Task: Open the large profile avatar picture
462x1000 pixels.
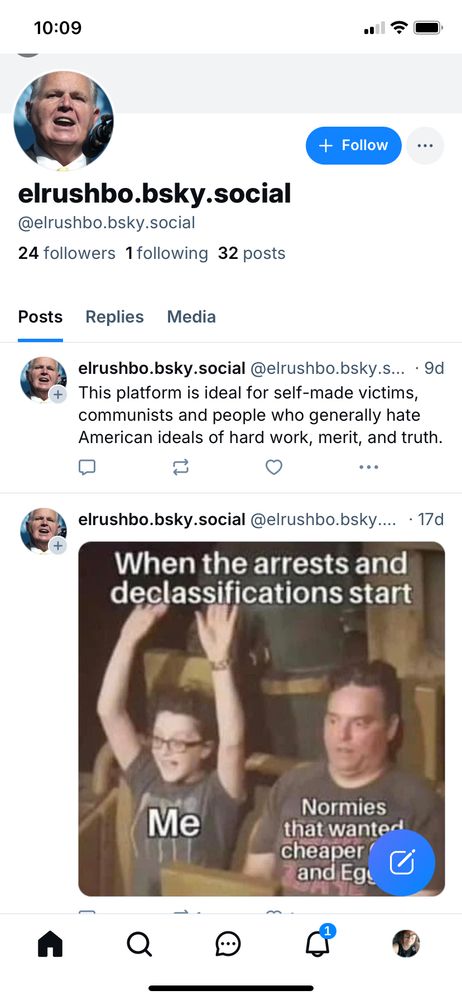Action: 64,121
